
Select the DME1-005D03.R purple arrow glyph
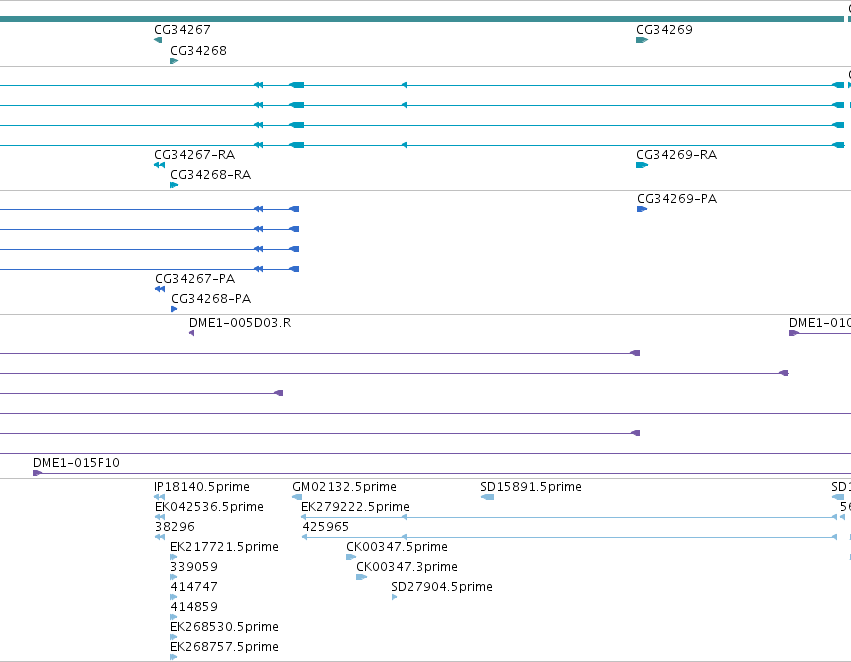coord(192,333)
